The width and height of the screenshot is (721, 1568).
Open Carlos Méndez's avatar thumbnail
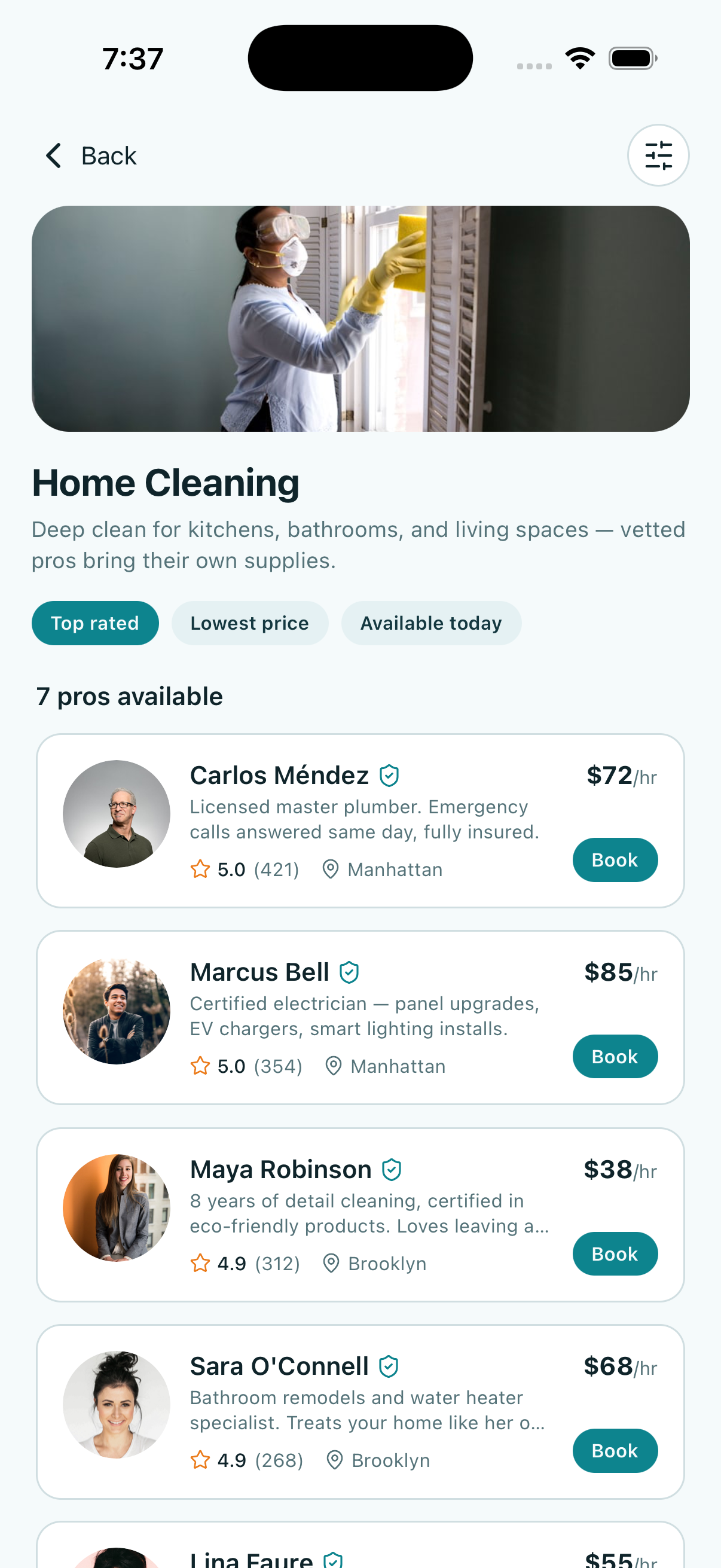[x=116, y=813]
